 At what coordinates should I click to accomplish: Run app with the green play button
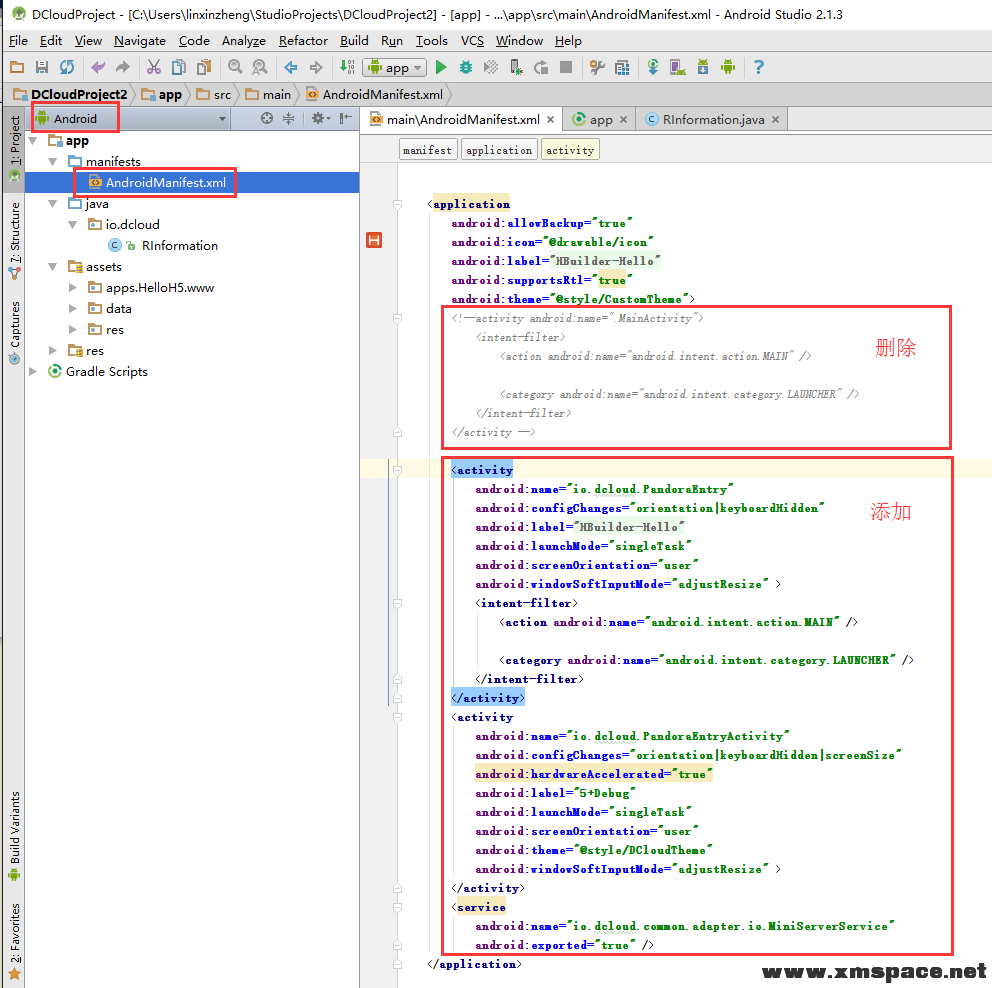pyautogui.click(x=442, y=67)
